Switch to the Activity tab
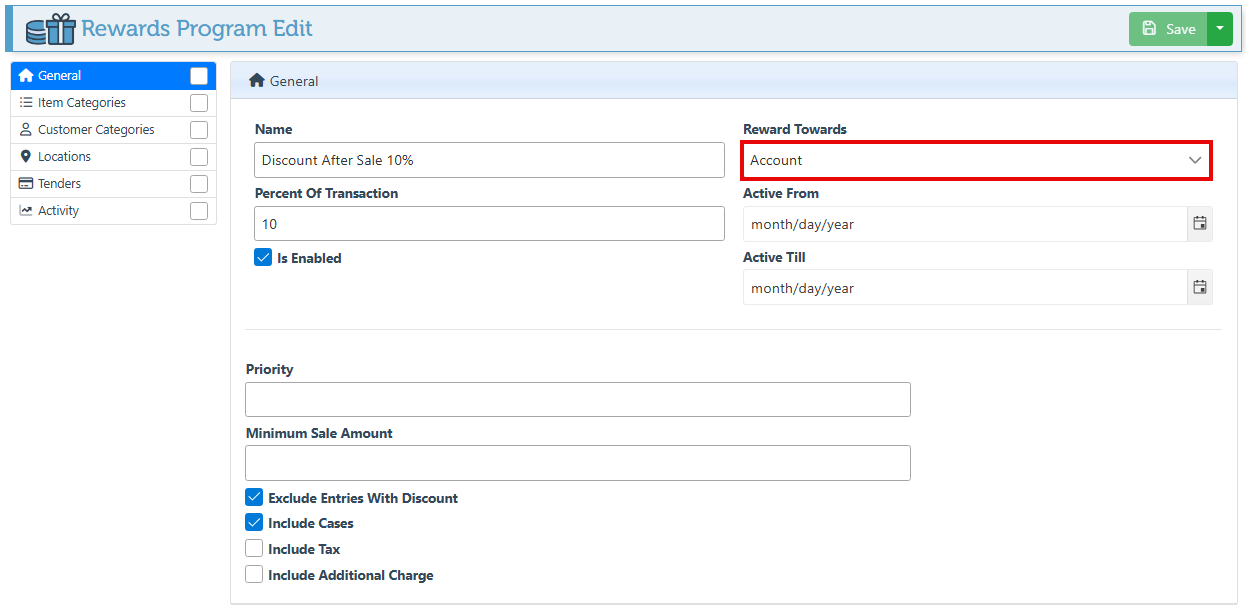Screen dimensions: 1246x608 (x=58, y=211)
